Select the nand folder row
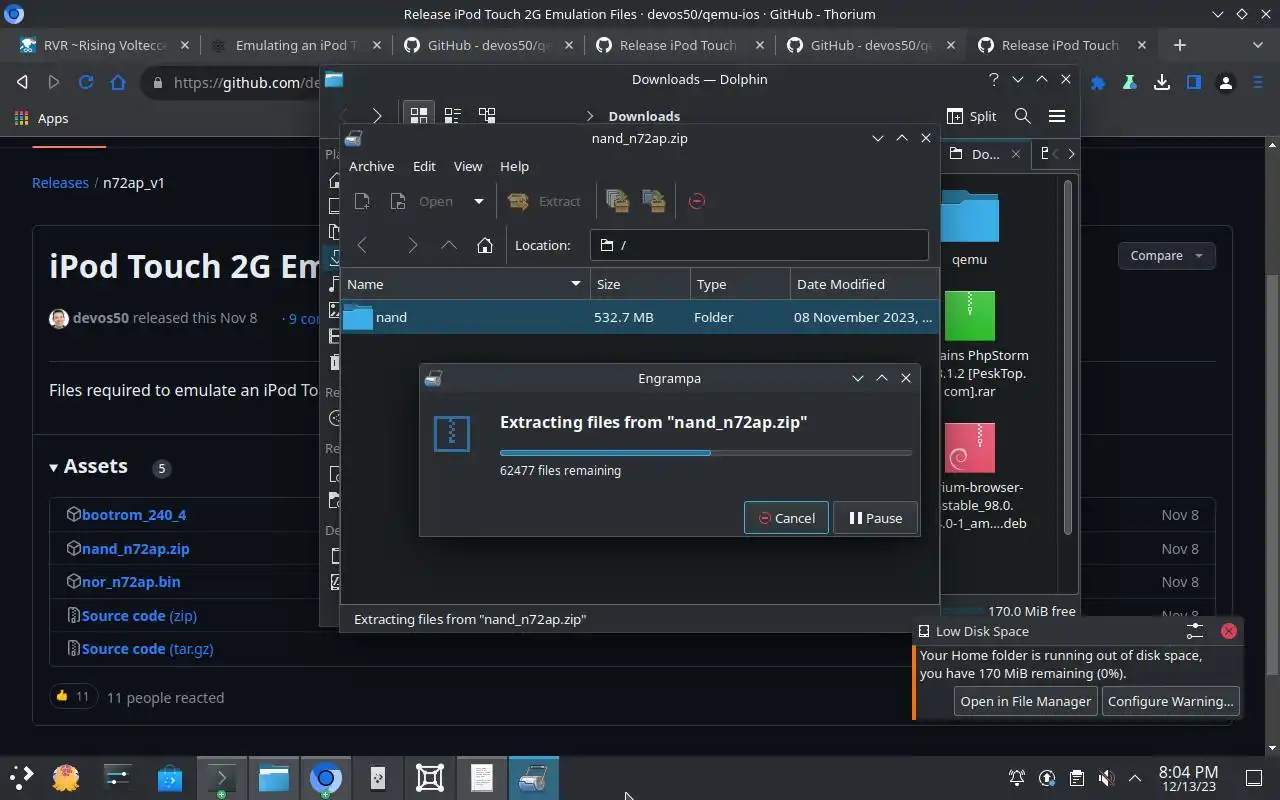Viewport: 1280px width, 800px height. pos(639,317)
